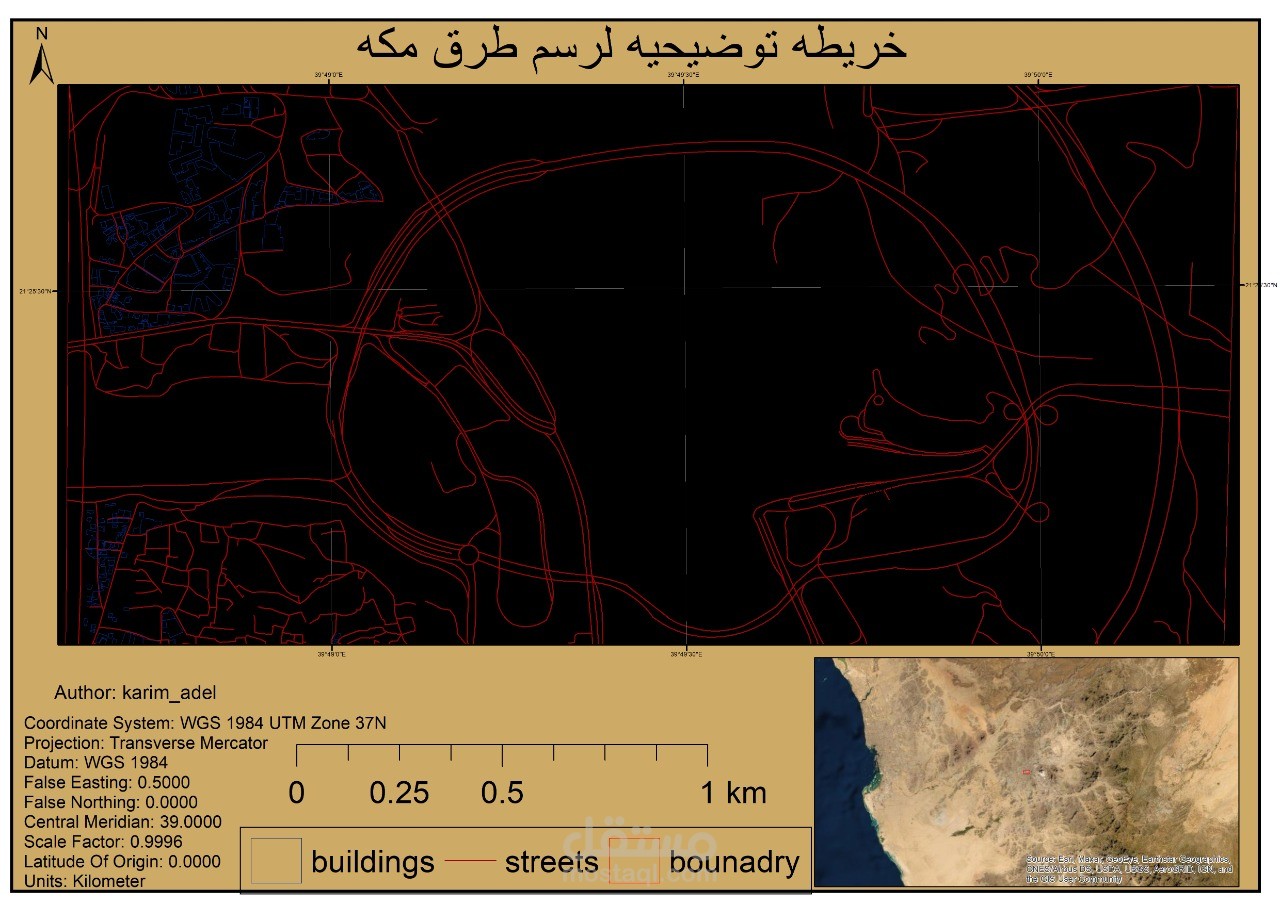Click the north arrow symbol
Screen dimensions: 1280x905
42,56
